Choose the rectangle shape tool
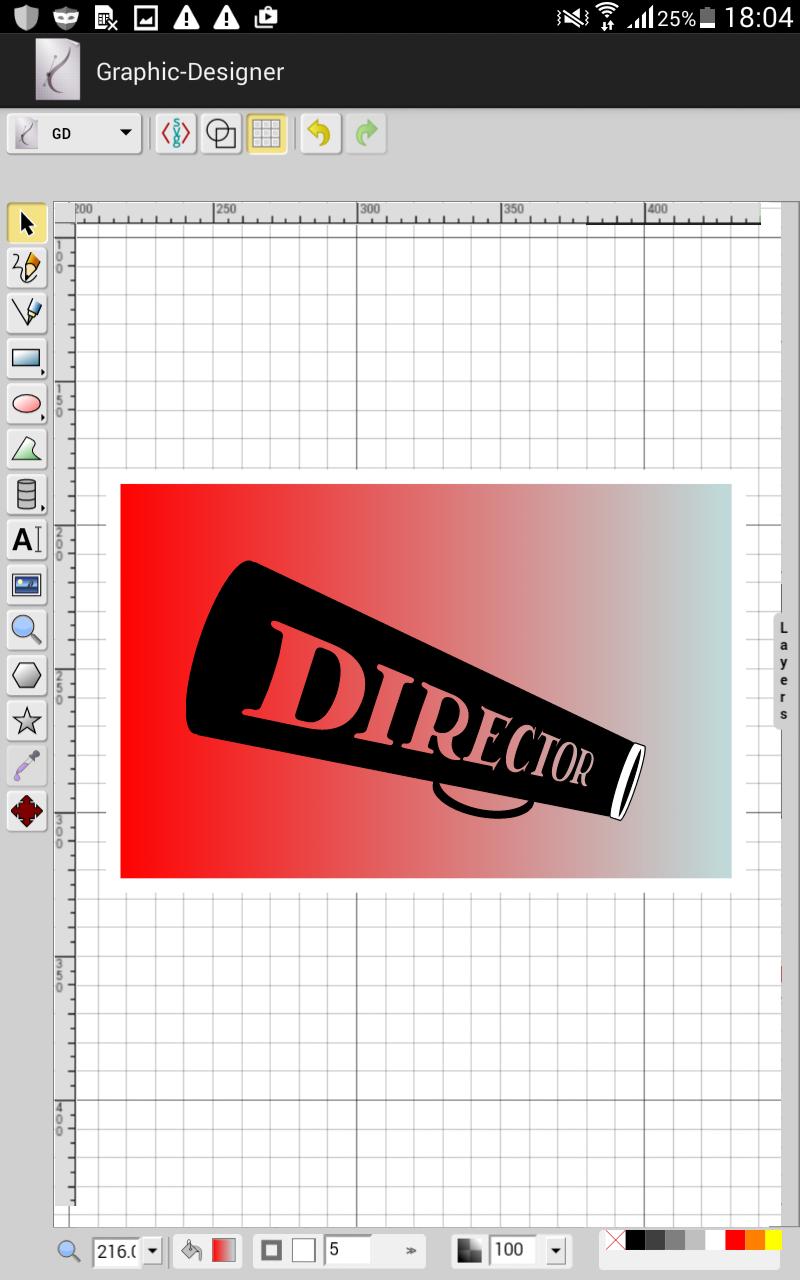 [27, 357]
